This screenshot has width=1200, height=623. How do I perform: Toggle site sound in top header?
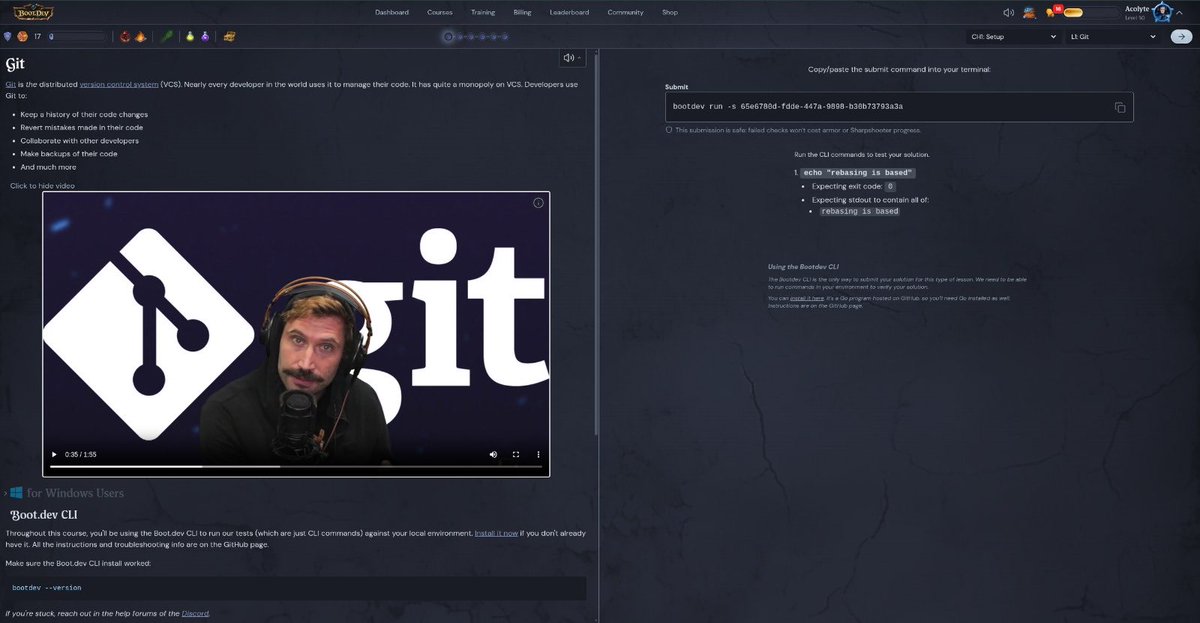(x=1008, y=13)
